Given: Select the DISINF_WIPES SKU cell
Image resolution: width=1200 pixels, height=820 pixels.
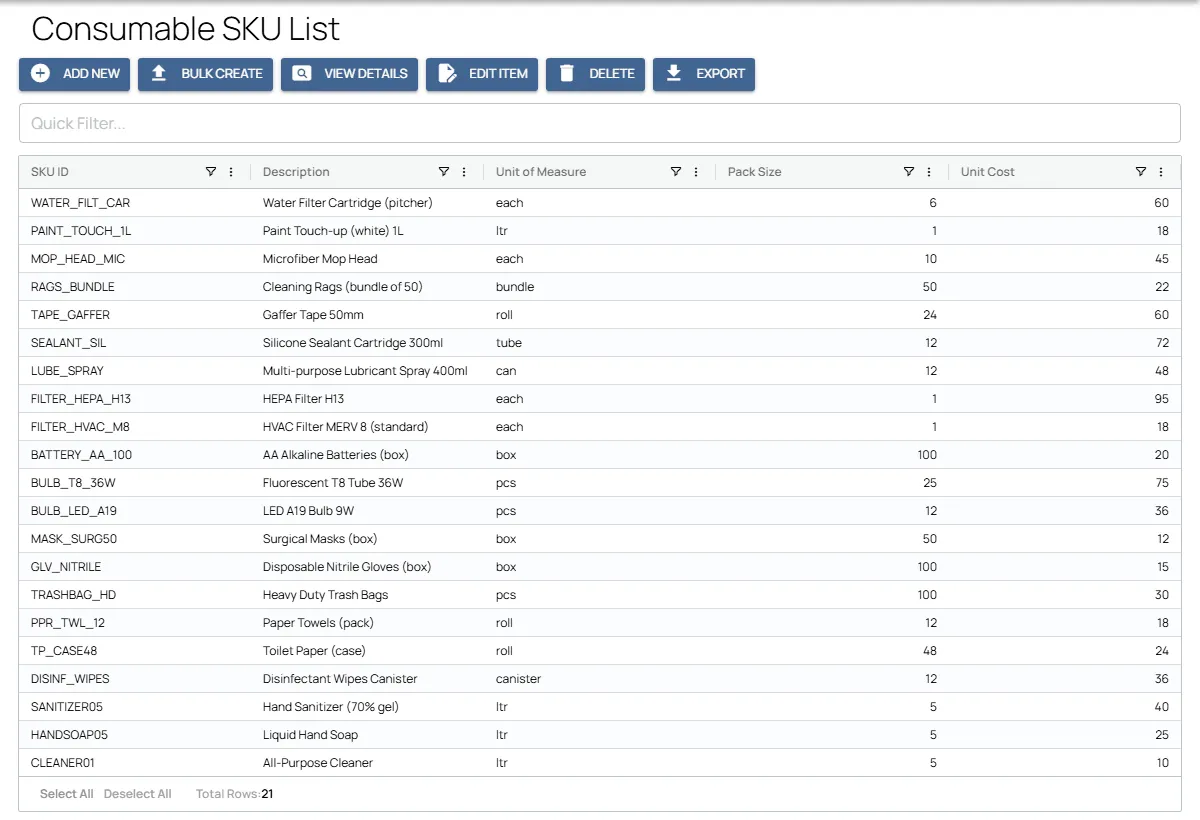Looking at the screenshot, I should [x=135, y=679].
